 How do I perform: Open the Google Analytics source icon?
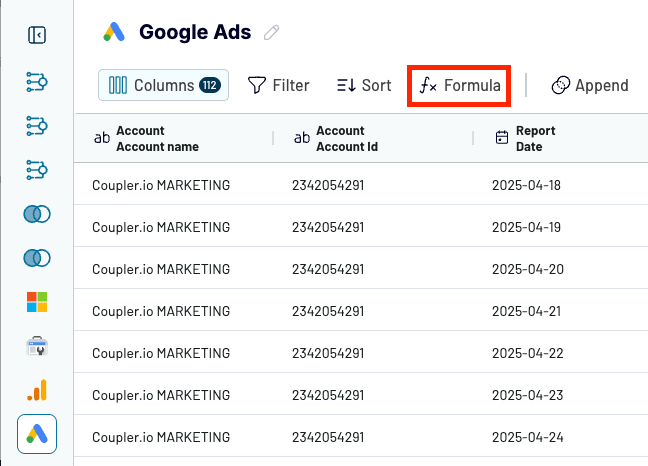[37, 390]
